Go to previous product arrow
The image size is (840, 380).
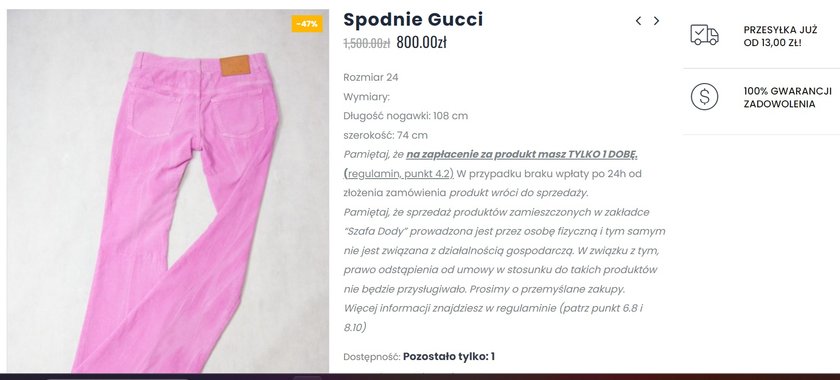(x=638, y=21)
